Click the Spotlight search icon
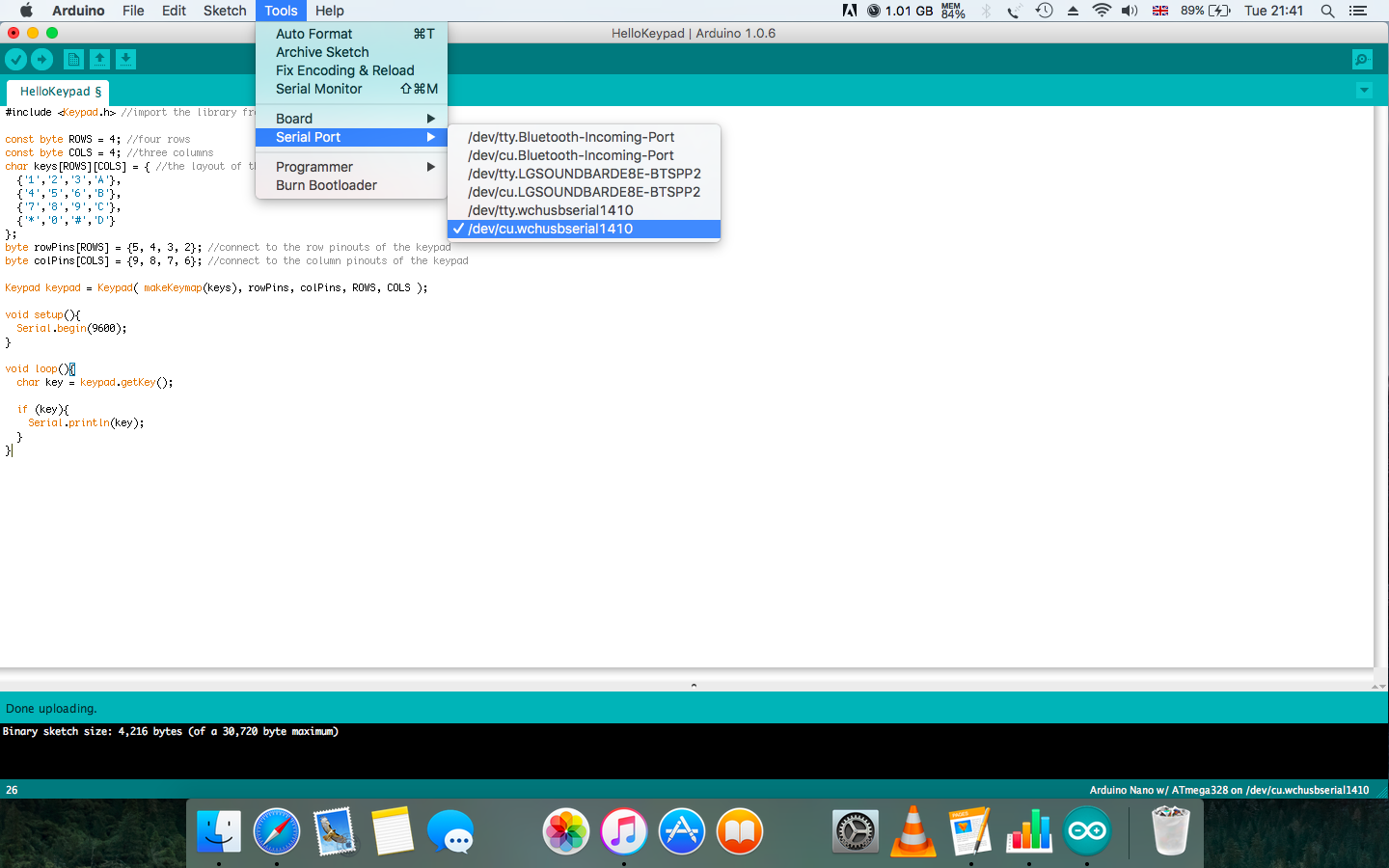The image size is (1389, 868). pyautogui.click(x=1327, y=11)
